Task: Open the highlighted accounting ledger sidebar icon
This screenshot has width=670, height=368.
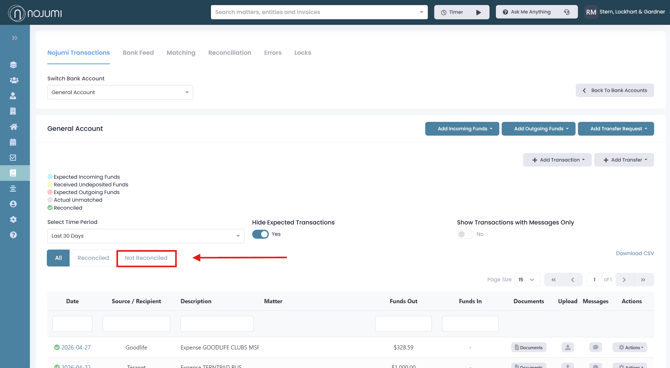Action: (13, 173)
